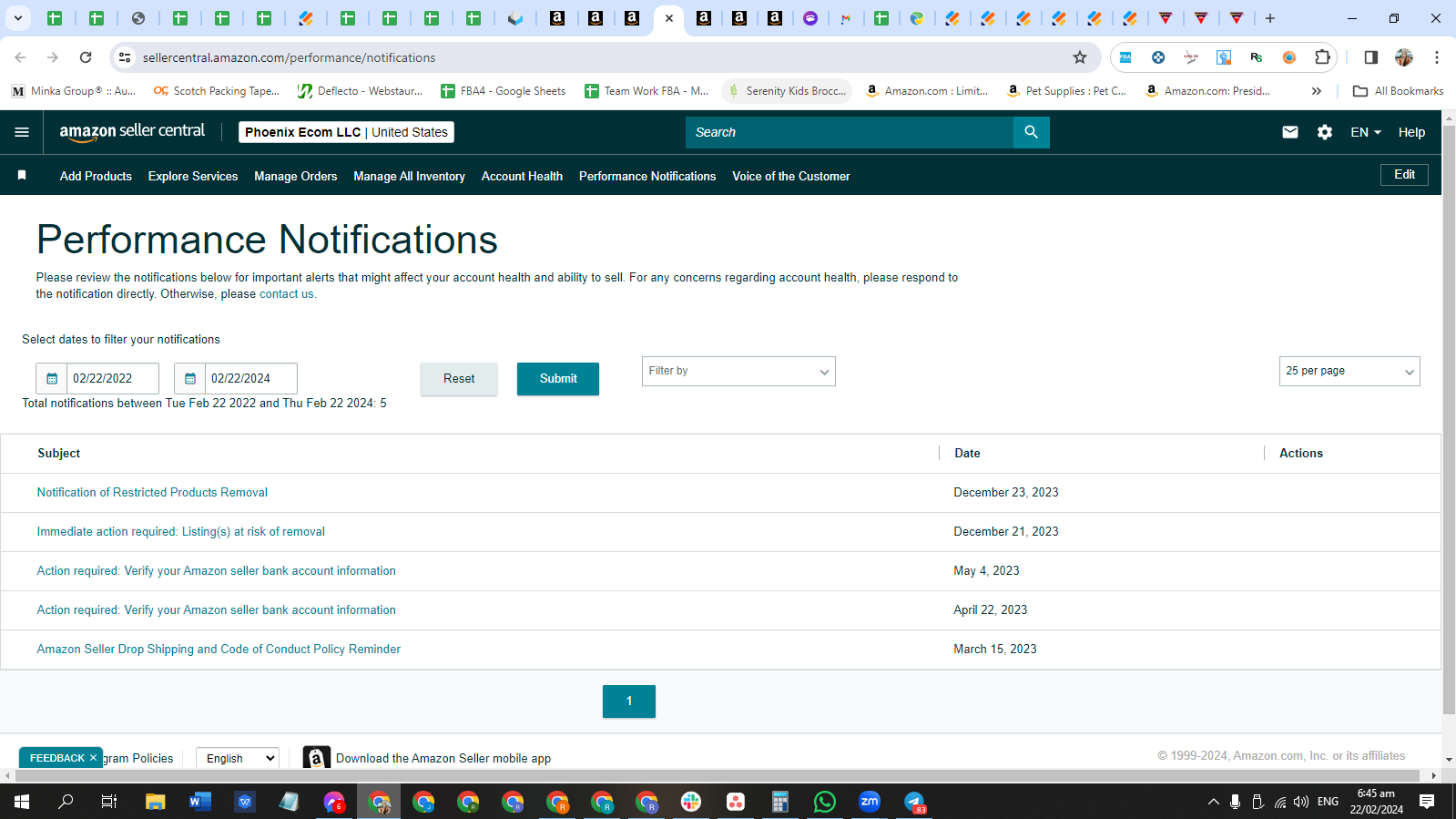Expand the Filter by dropdown

click(738, 371)
